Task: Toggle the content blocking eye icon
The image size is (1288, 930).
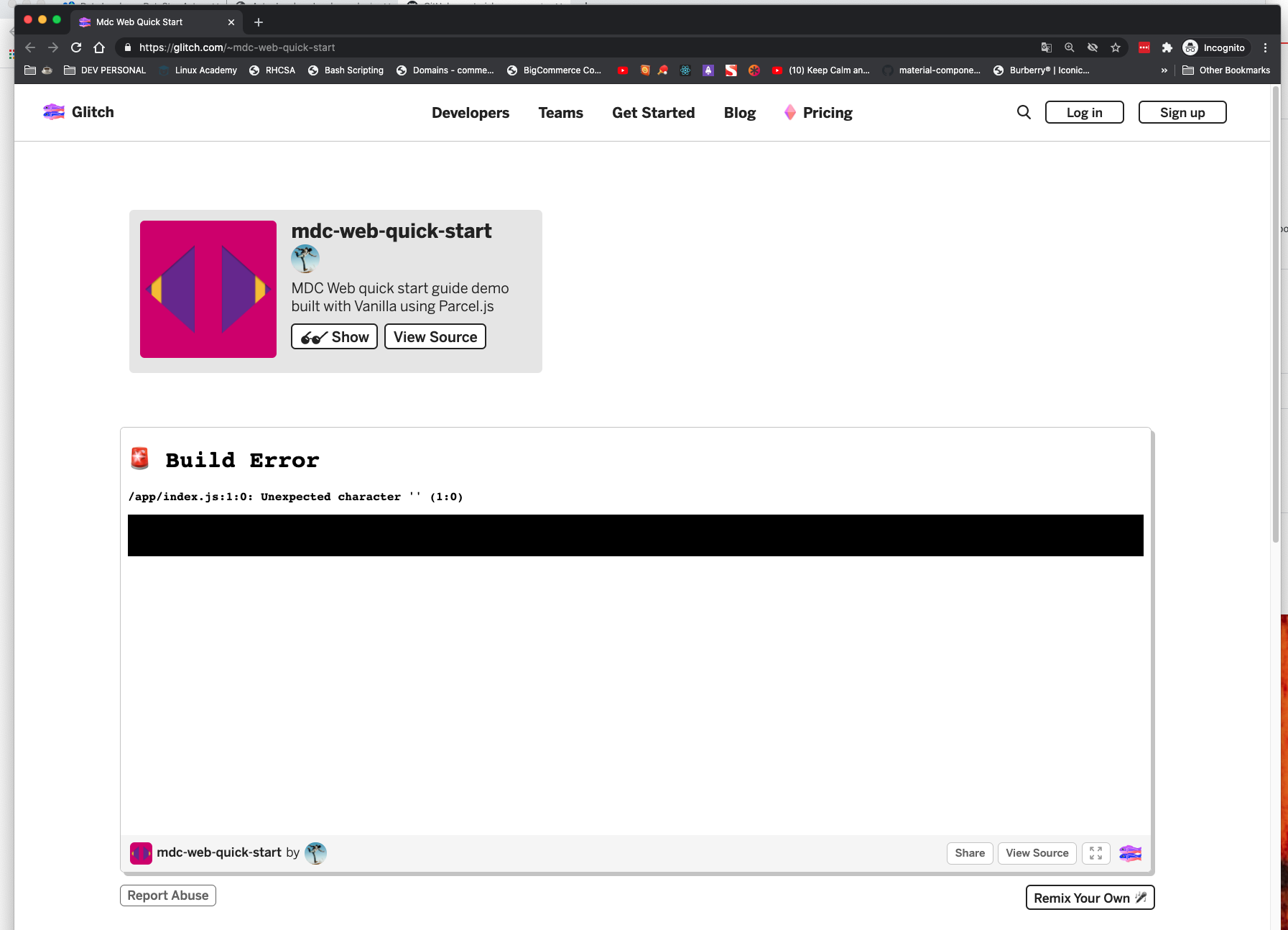Action: click(x=1093, y=47)
